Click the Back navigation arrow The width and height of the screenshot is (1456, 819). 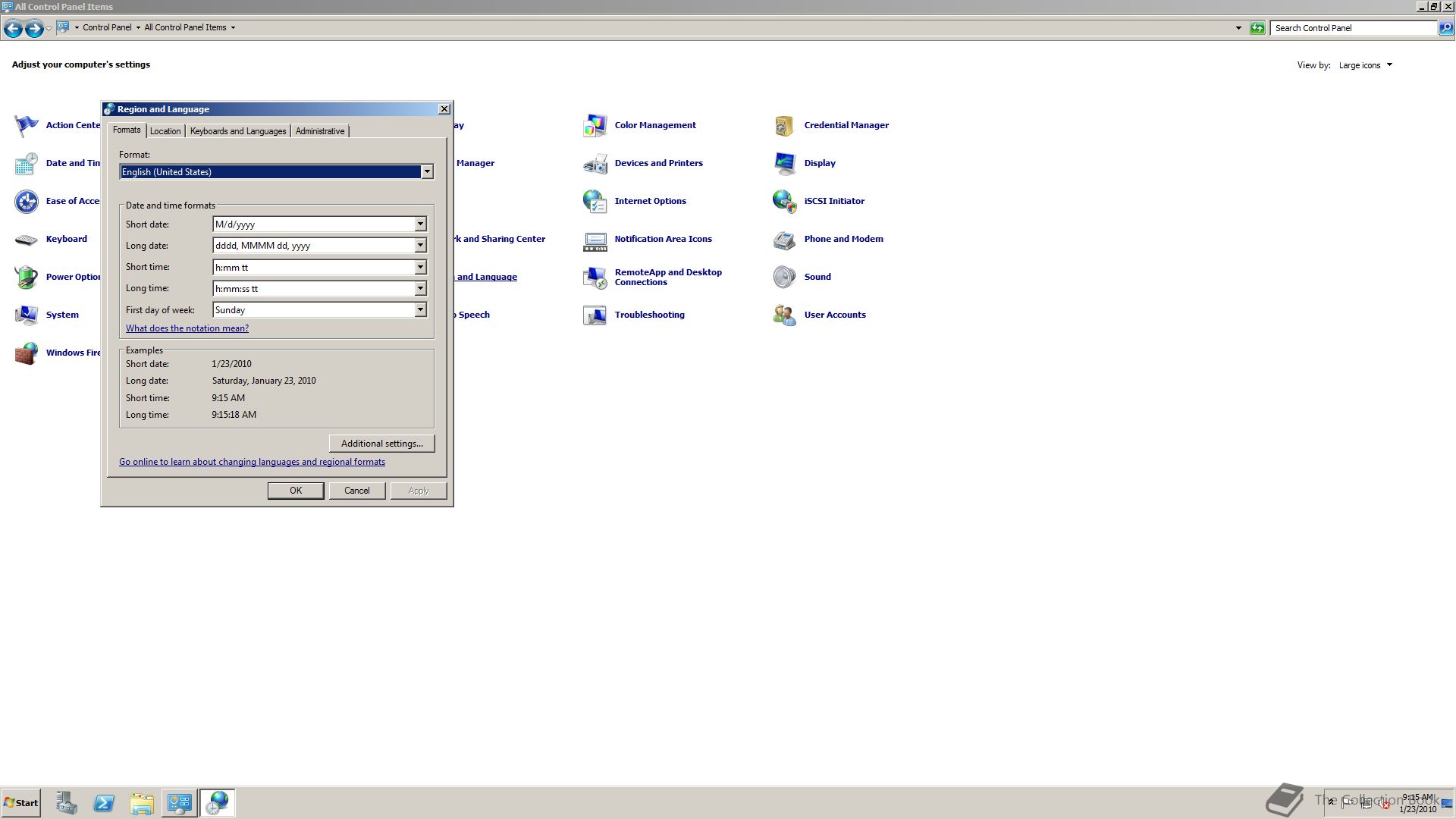point(13,29)
